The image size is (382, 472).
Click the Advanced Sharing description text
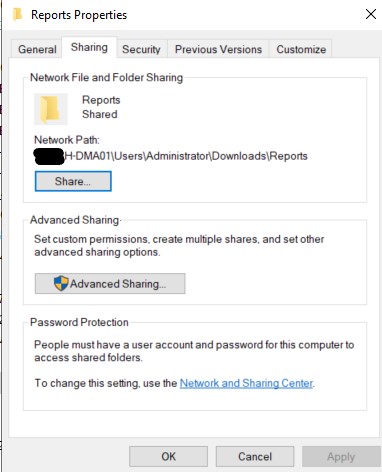coord(179,246)
